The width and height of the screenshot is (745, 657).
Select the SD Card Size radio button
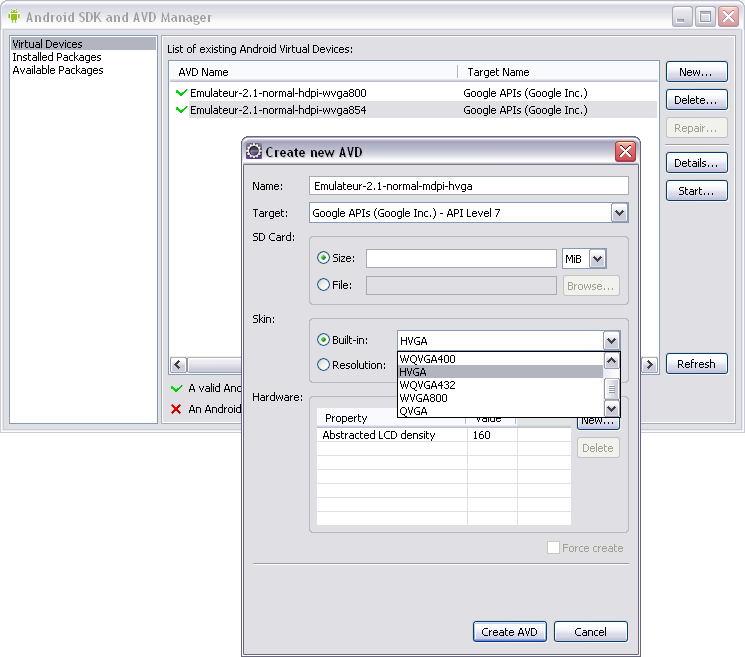tap(323, 258)
